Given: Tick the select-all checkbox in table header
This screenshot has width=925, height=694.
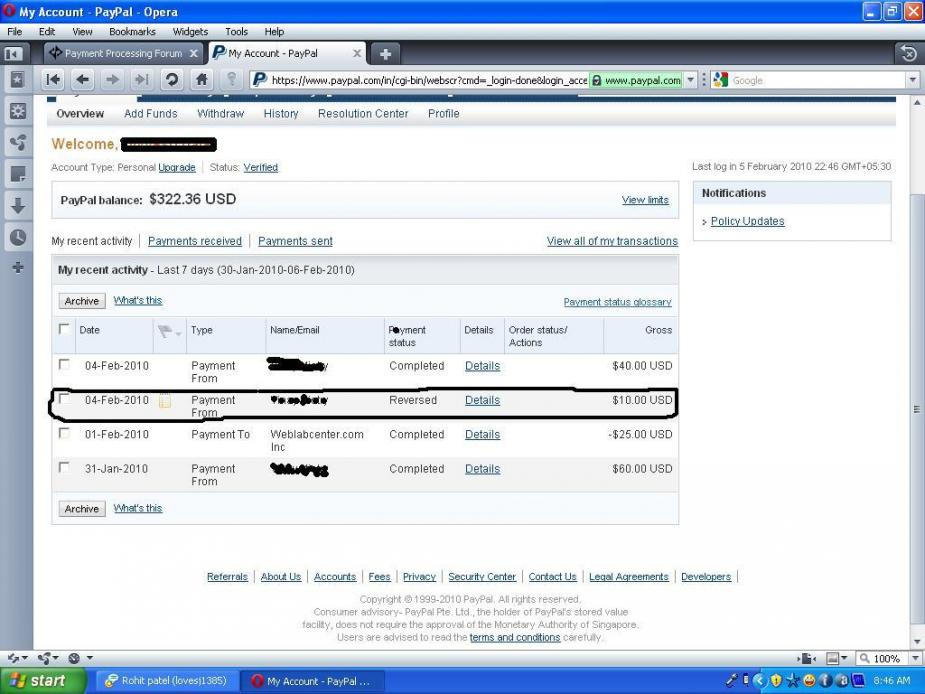Looking at the screenshot, I should click(64, 329).
